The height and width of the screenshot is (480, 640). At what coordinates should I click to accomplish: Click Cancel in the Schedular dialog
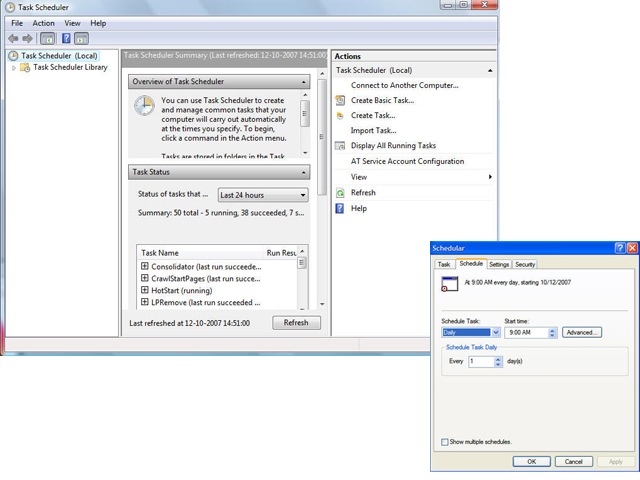pyautogui.click(x=573, y=462)
